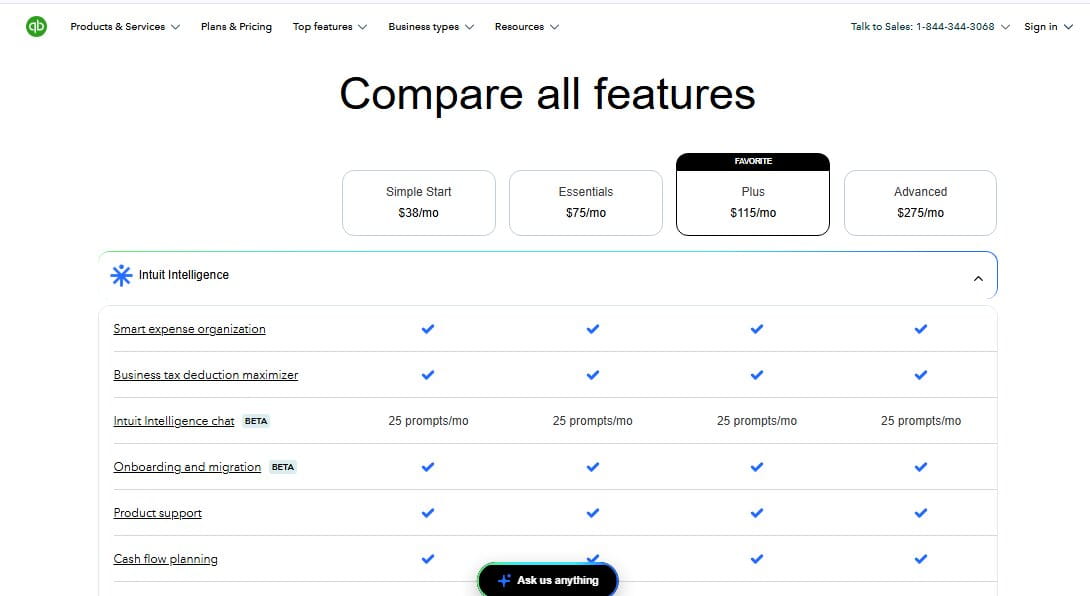Expand Talk to Sales phone dropdown
1090x596 pixels.
point(930,26)
